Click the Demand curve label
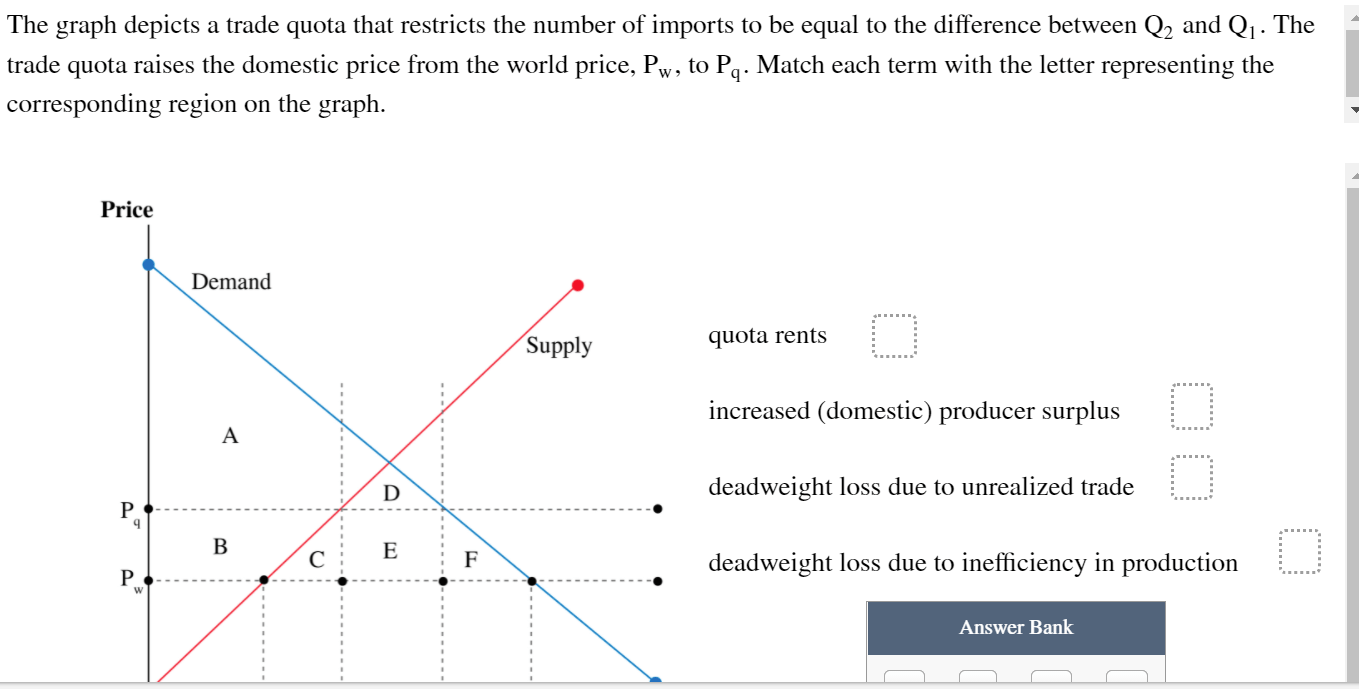Image resolution: width=1359 pixels, height=689 pixels. (x=231, y=282)
